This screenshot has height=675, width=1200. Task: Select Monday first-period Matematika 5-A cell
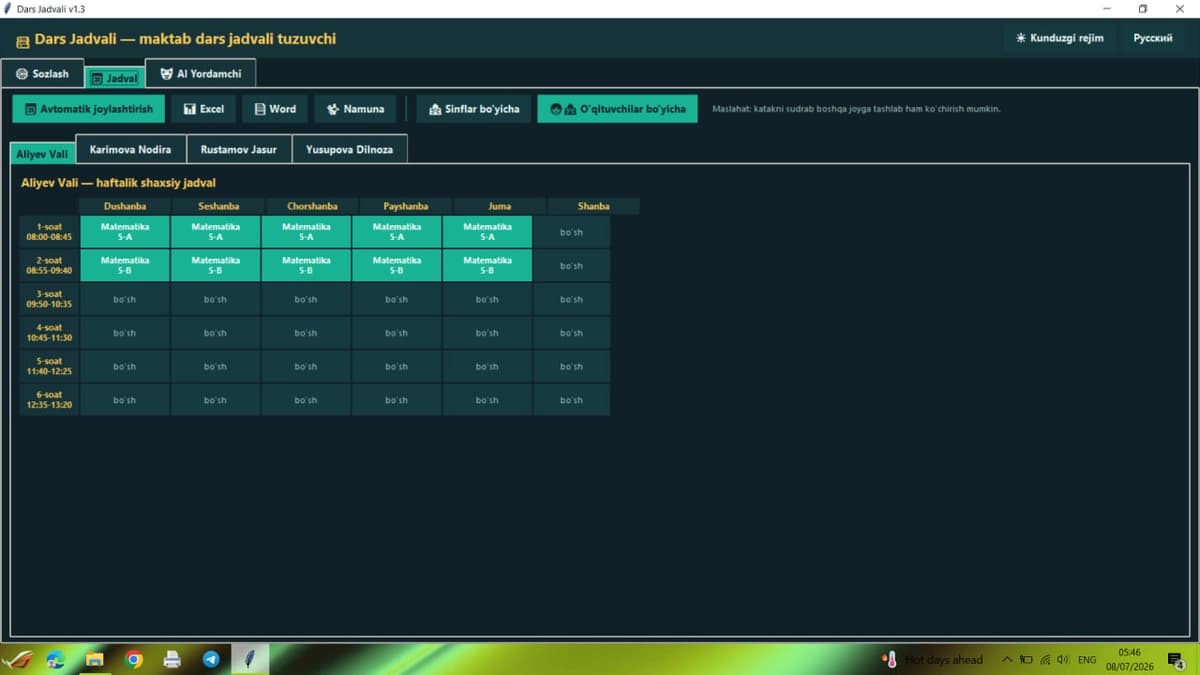tap(125, 232)
